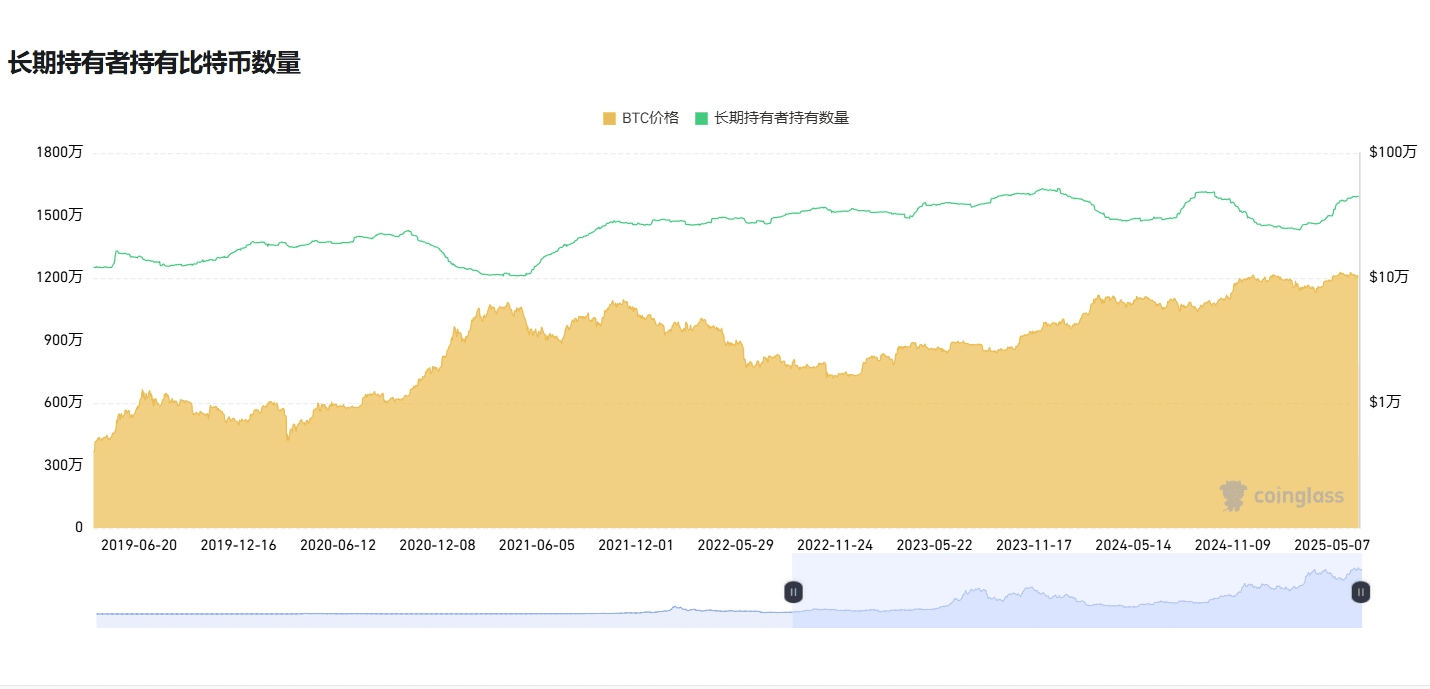Click the green long-term holder legend swatch
This screenshot has height=689, width=1430.
[x=702, y=118]
